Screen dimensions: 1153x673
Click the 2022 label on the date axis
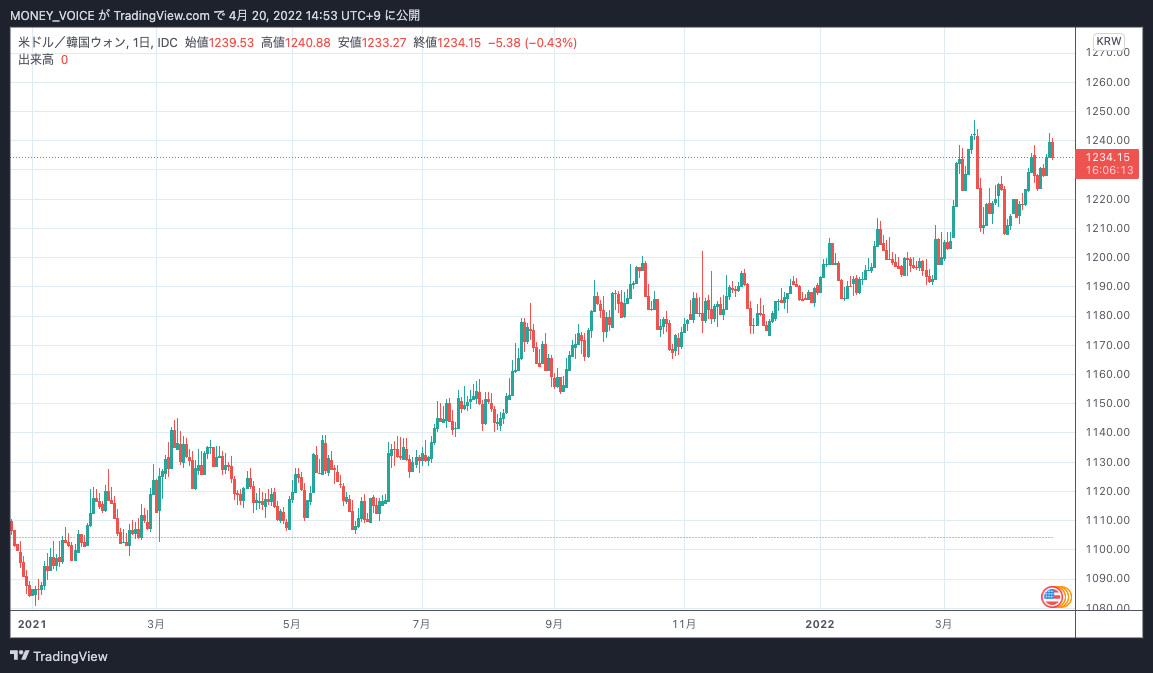(x=820, y=623)
